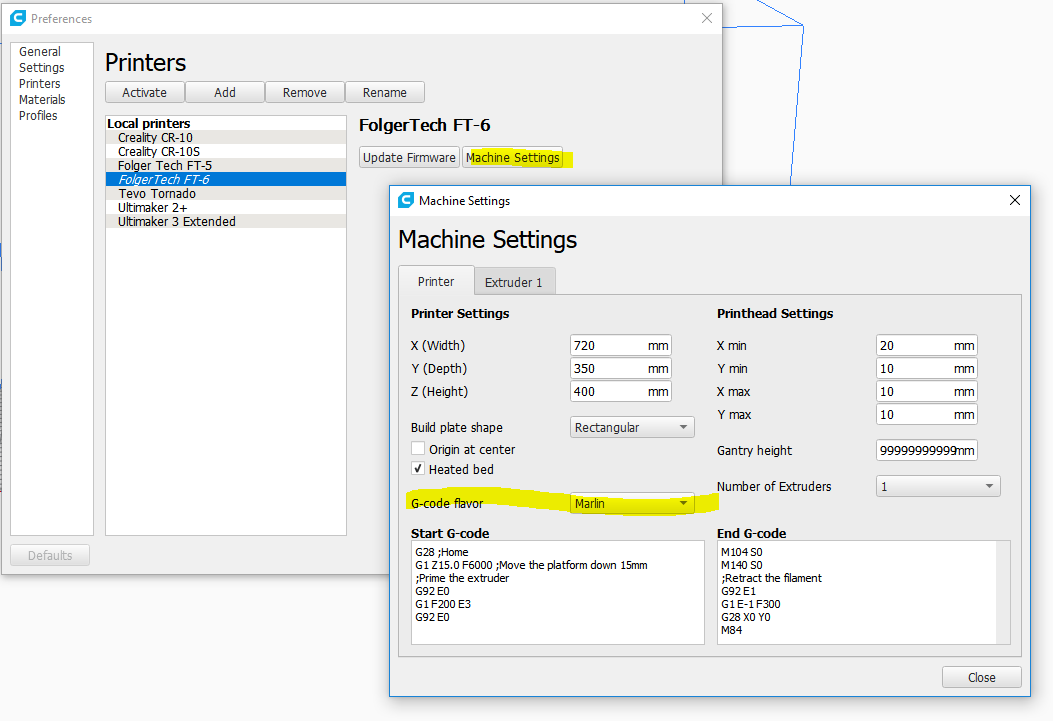The height and width of the screenshot is (721, 1053).
Task: Open the Number of Extruders dropdown
Action: (938, 487)
